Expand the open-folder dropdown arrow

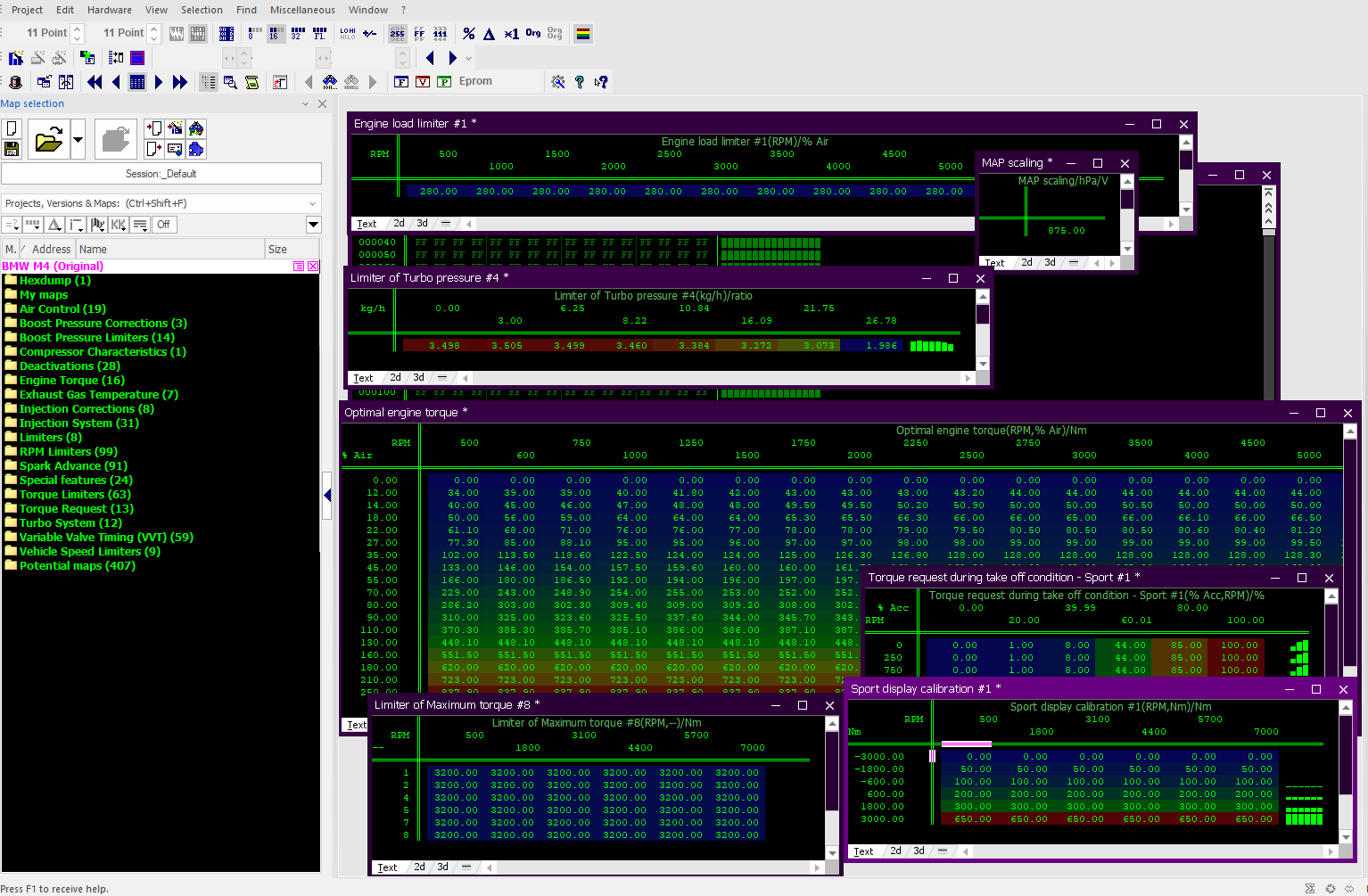(x=78, y=139)
